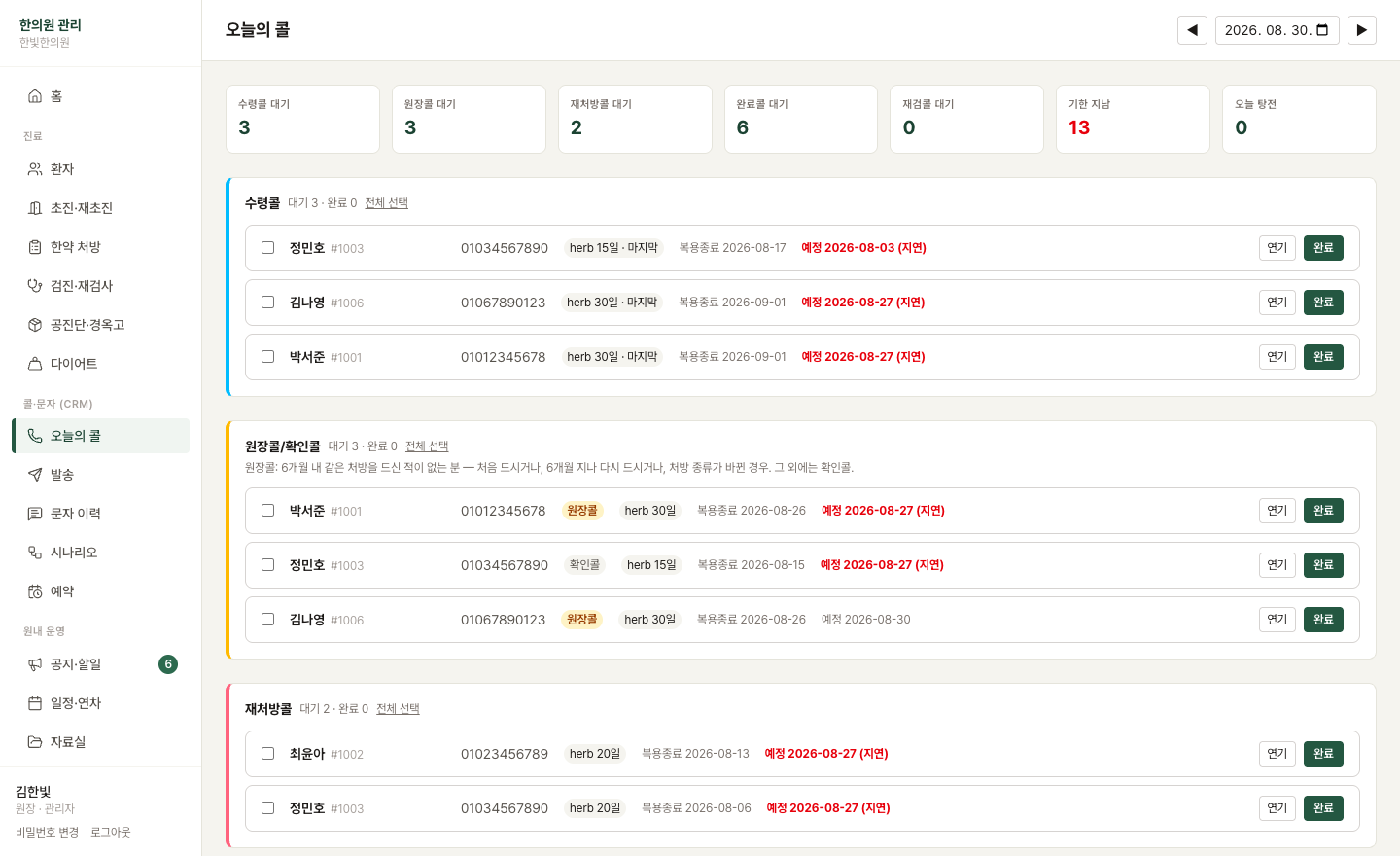This screenshot has height=856, width=1400.
Task: Click the 일정·연차 calendar icon
Action: [x=35, y=703]
